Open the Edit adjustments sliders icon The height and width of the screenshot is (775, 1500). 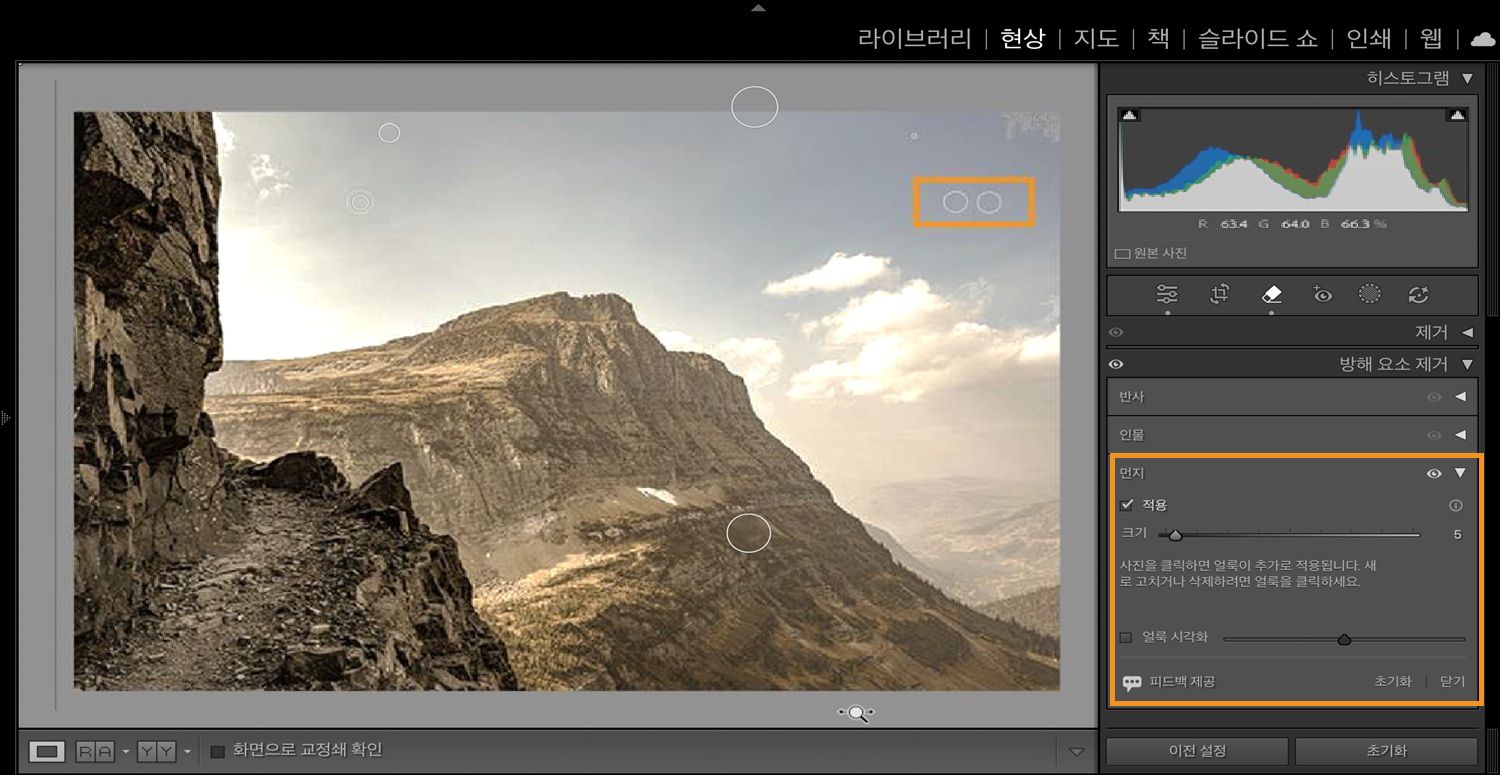pyautogui.click(x=1167, y=294)
